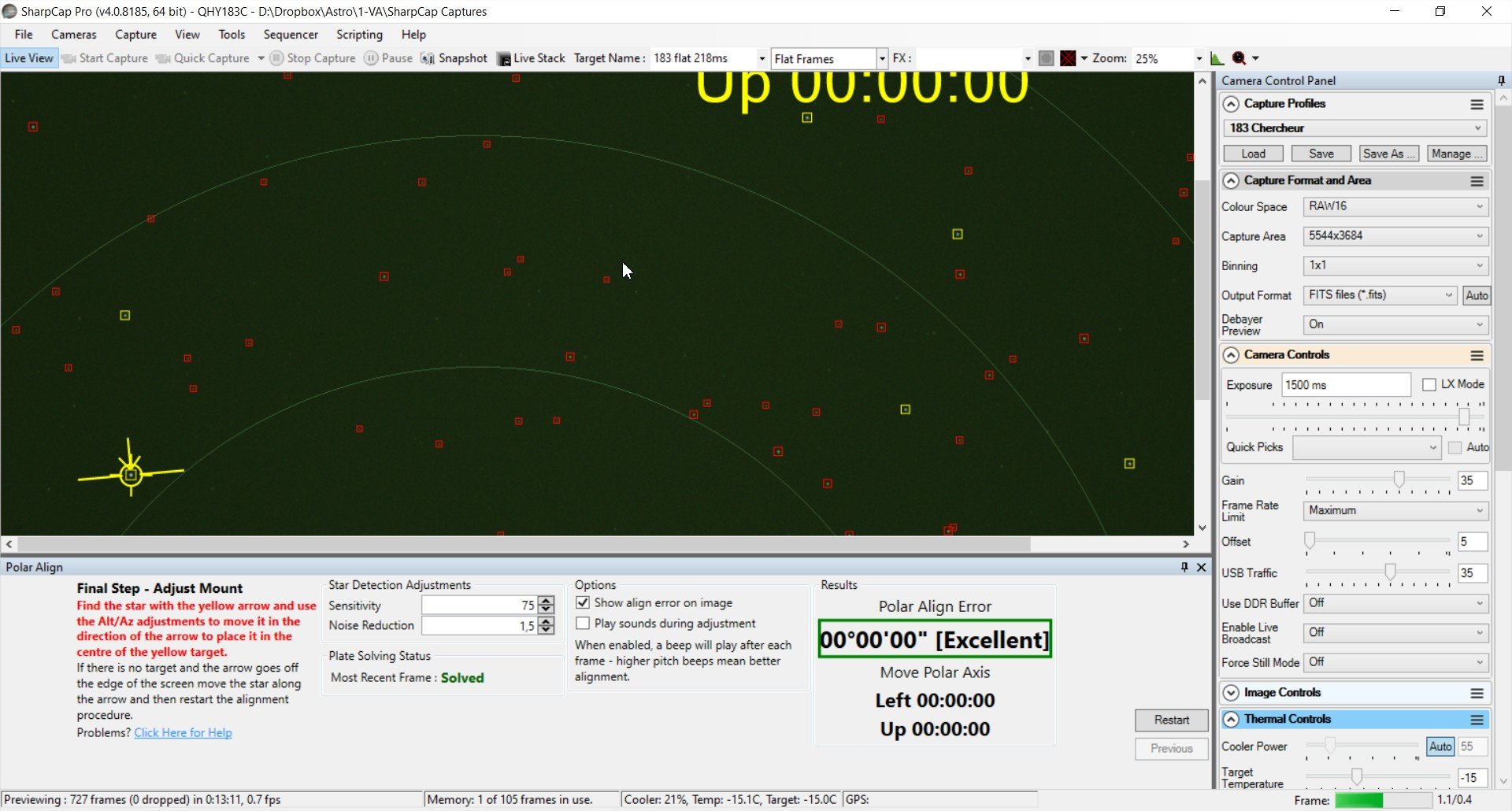Pin the Polar Align panel
The image size is (1512, 811).
point(1184,567)
